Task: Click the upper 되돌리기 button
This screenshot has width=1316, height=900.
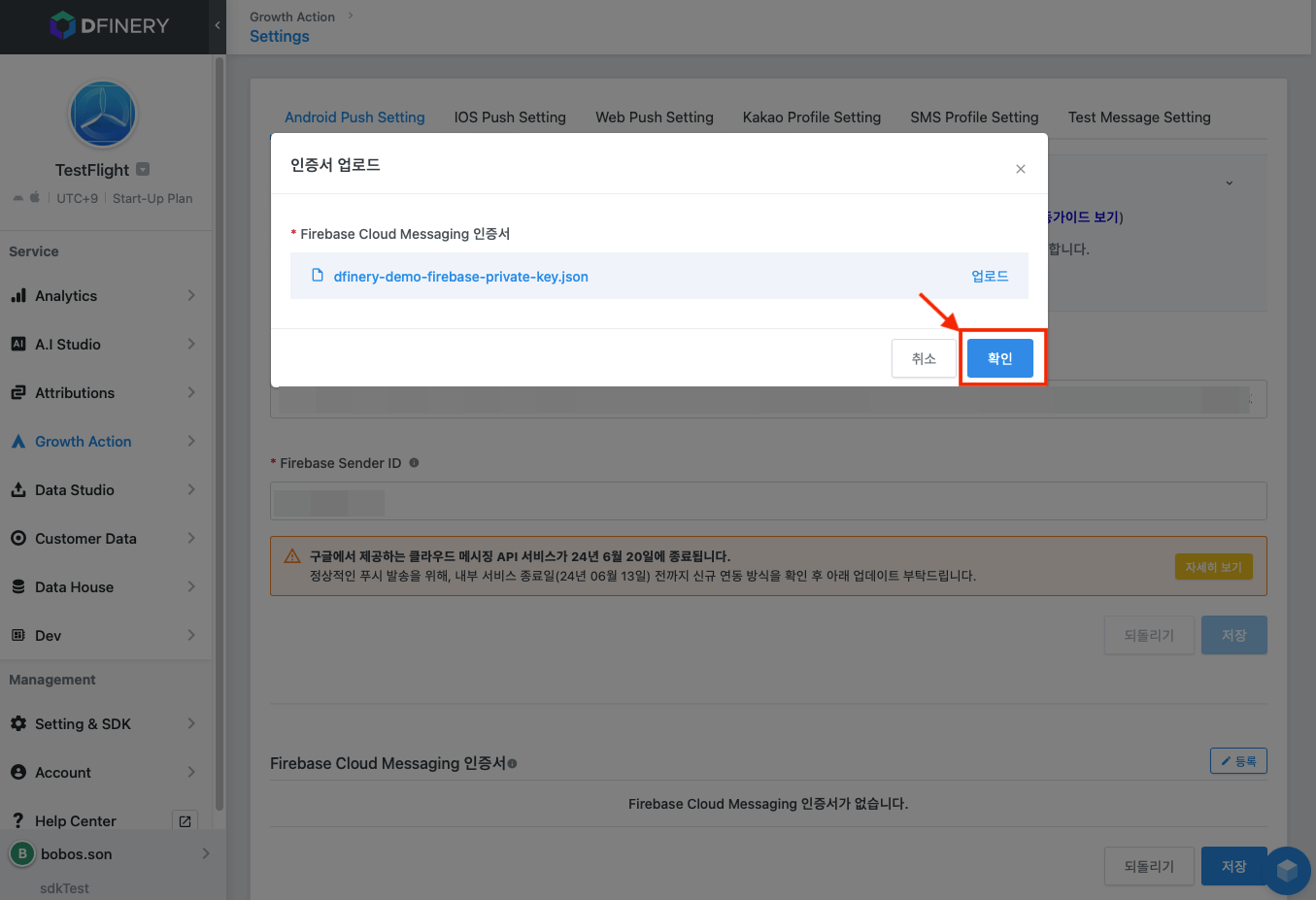Action: tap(1149, 635)
